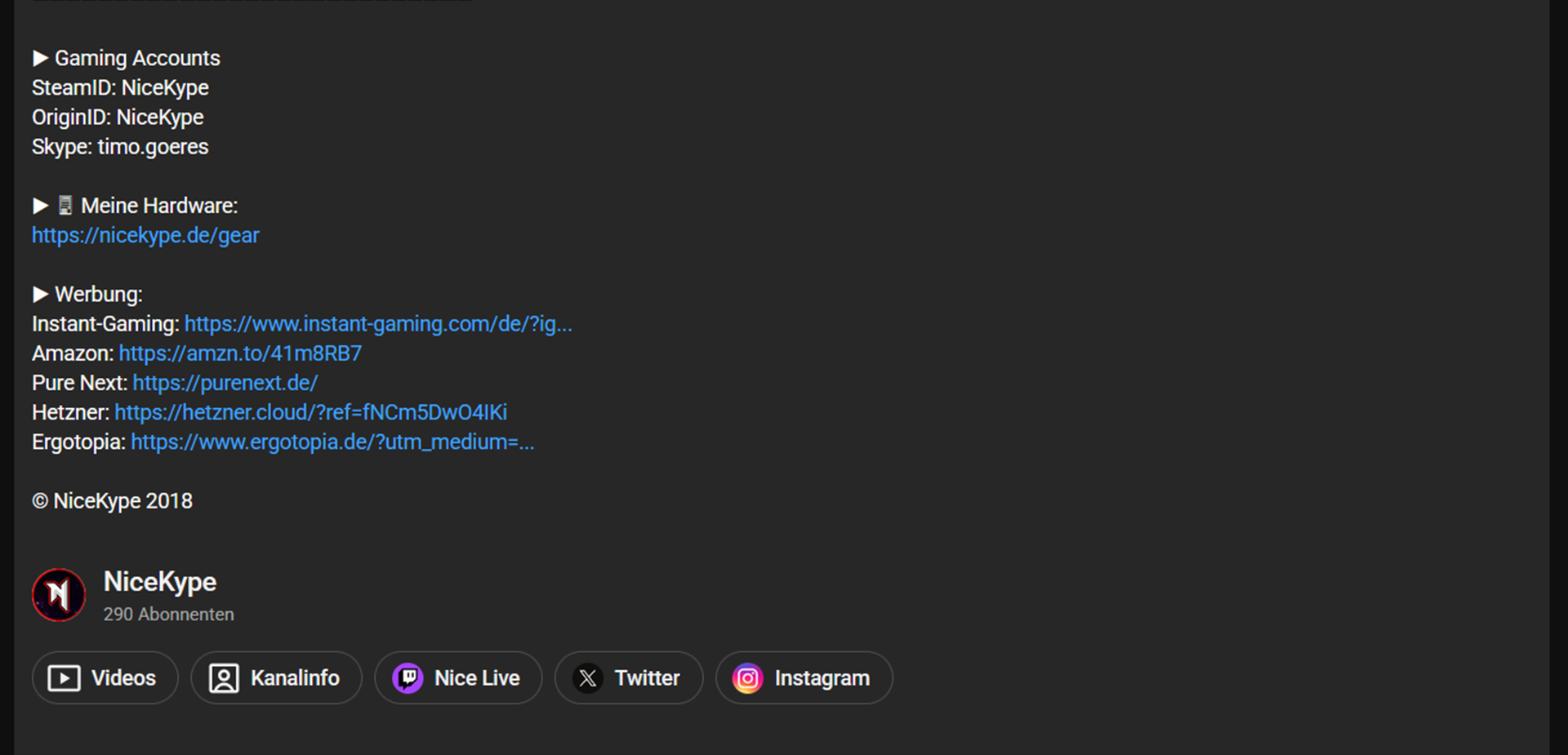Click the computer emoji beside Meine Hardware
The image size is (1568, 755).
65,205
